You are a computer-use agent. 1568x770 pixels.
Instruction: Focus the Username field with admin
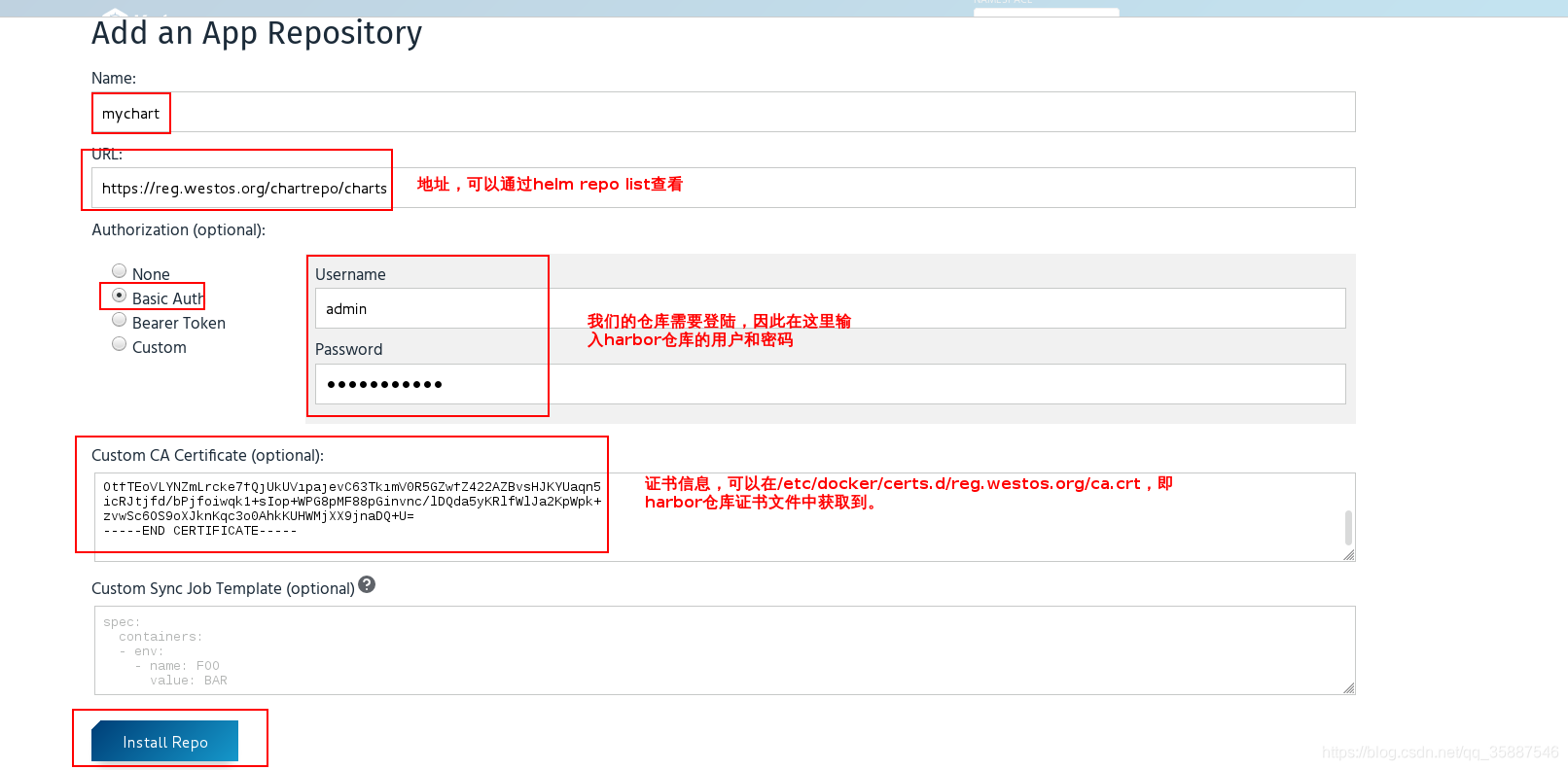[830, 308]
